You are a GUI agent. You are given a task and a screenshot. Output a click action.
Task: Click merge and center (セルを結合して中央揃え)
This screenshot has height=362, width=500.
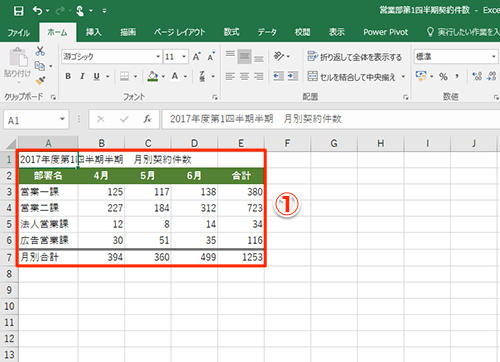[352, 77]
